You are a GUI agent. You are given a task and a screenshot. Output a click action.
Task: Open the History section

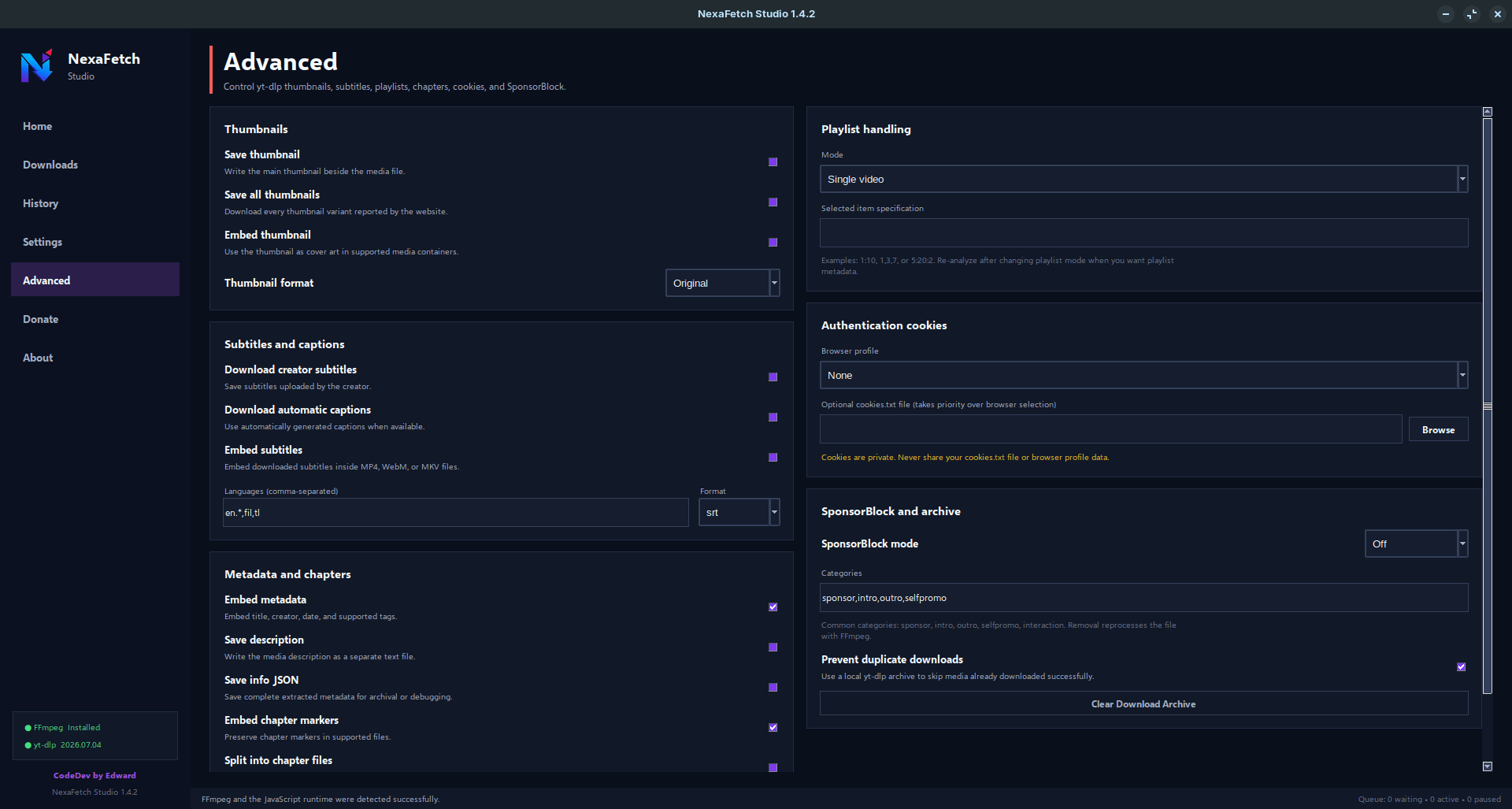[x=95, y=203]
